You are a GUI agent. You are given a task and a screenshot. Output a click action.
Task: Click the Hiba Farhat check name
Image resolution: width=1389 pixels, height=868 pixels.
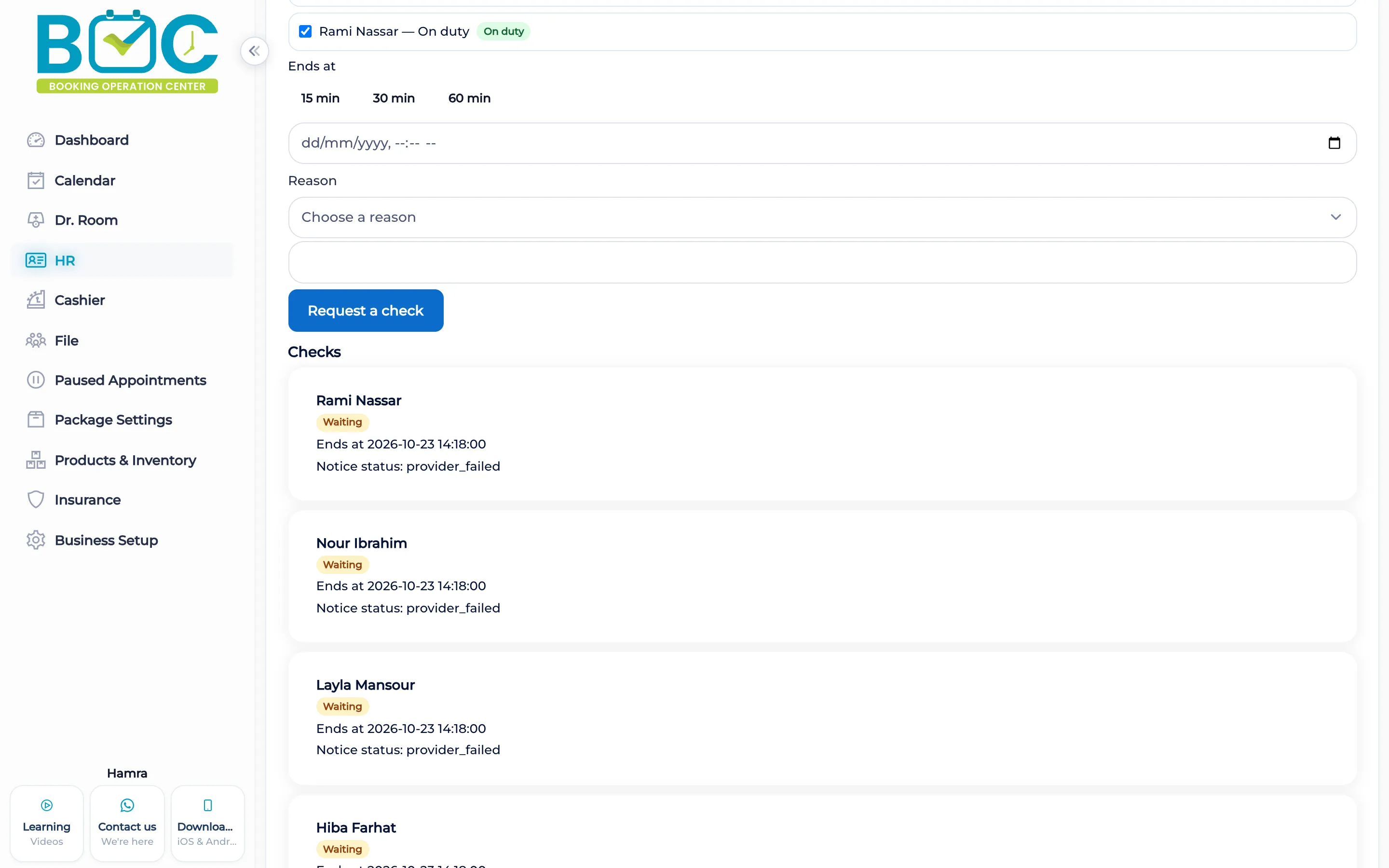pyautogui.click(x=356, y=827)
